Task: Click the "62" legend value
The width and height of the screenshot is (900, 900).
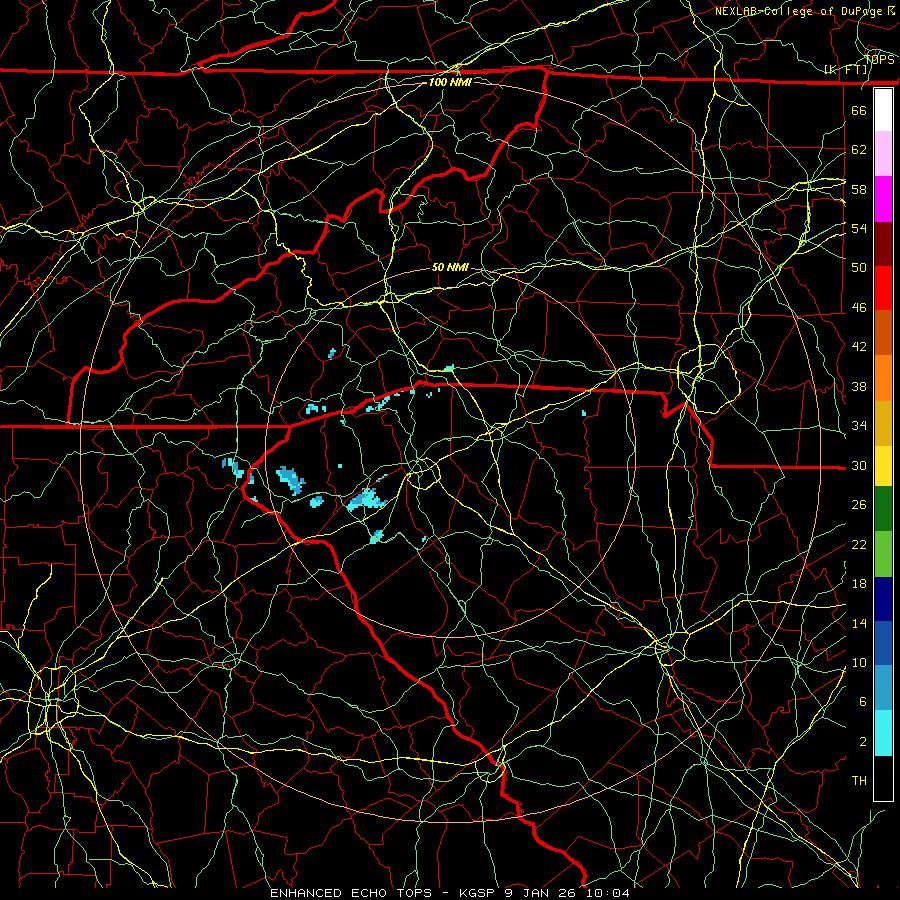Action: pyautogui.click(x=859, y=150)
